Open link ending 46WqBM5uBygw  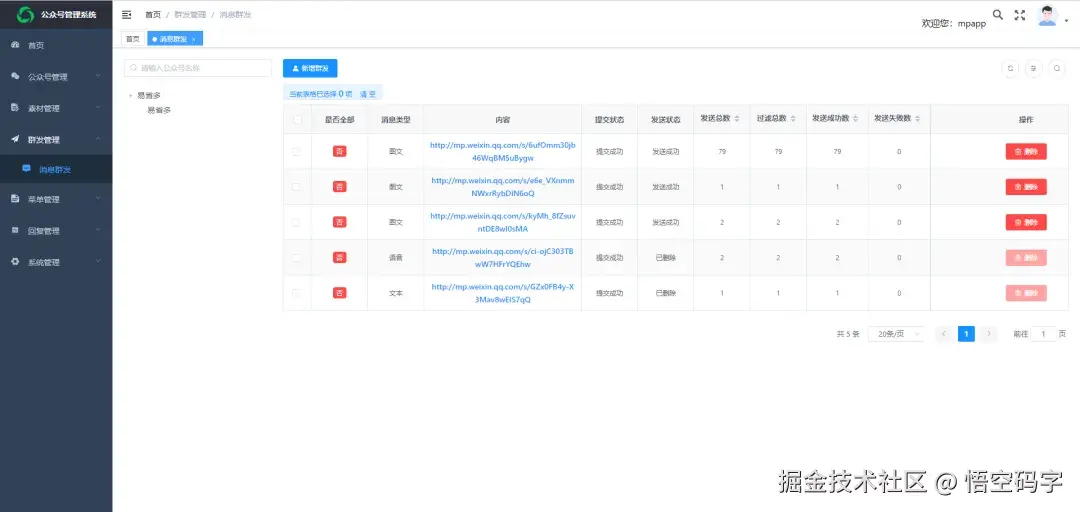pyautogui.click(x=503, y=152)
